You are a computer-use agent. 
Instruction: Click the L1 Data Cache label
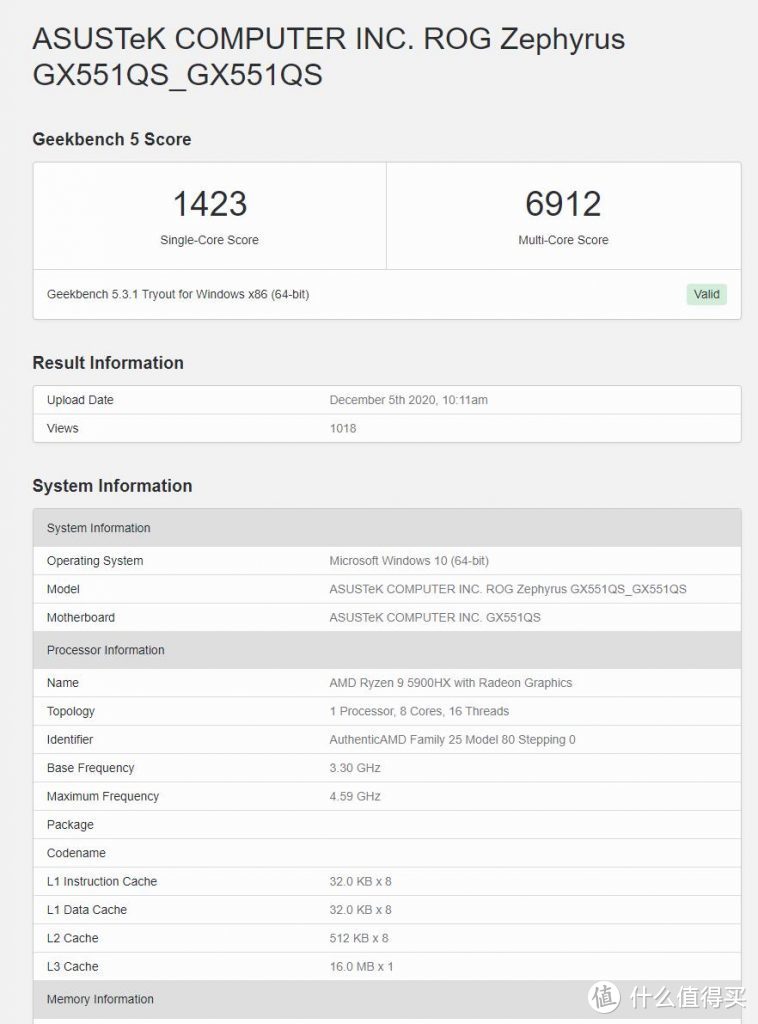(x=86, y=910)
